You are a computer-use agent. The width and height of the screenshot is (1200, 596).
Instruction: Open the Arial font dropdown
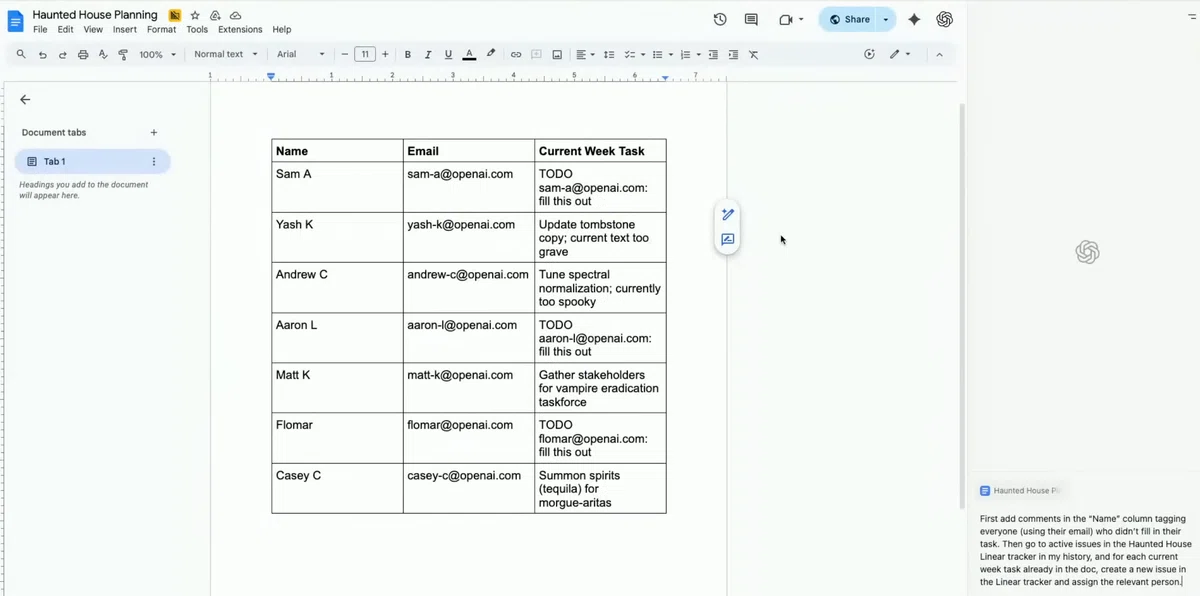[x=301, y=55]
